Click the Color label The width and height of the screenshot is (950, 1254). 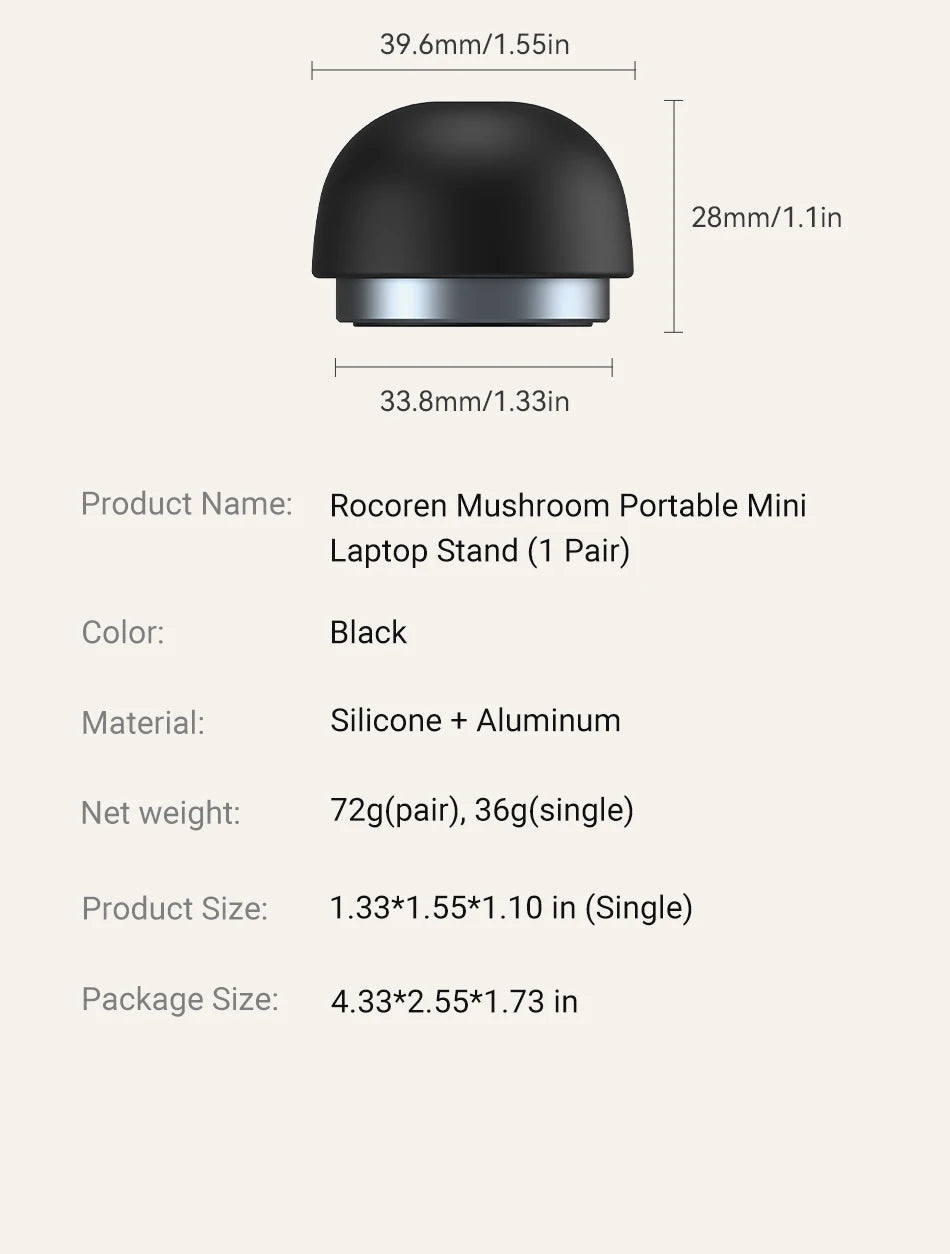[x=123, y=632]
